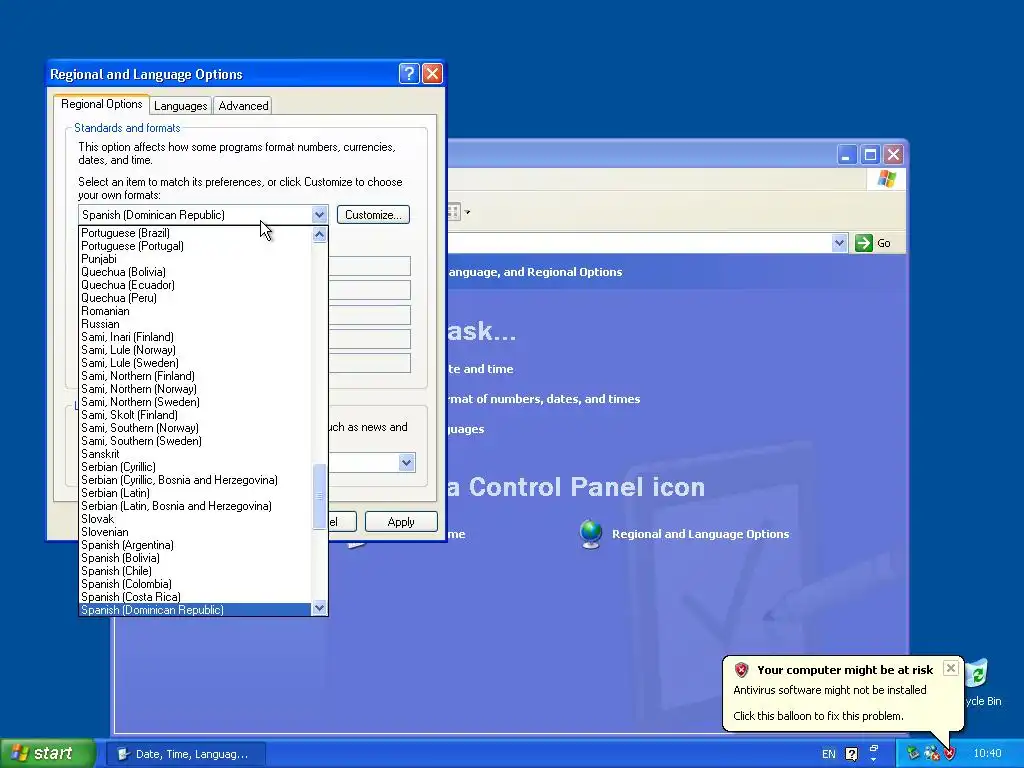Select Sami, Northern (Norway) in the list

click(195, 389)
